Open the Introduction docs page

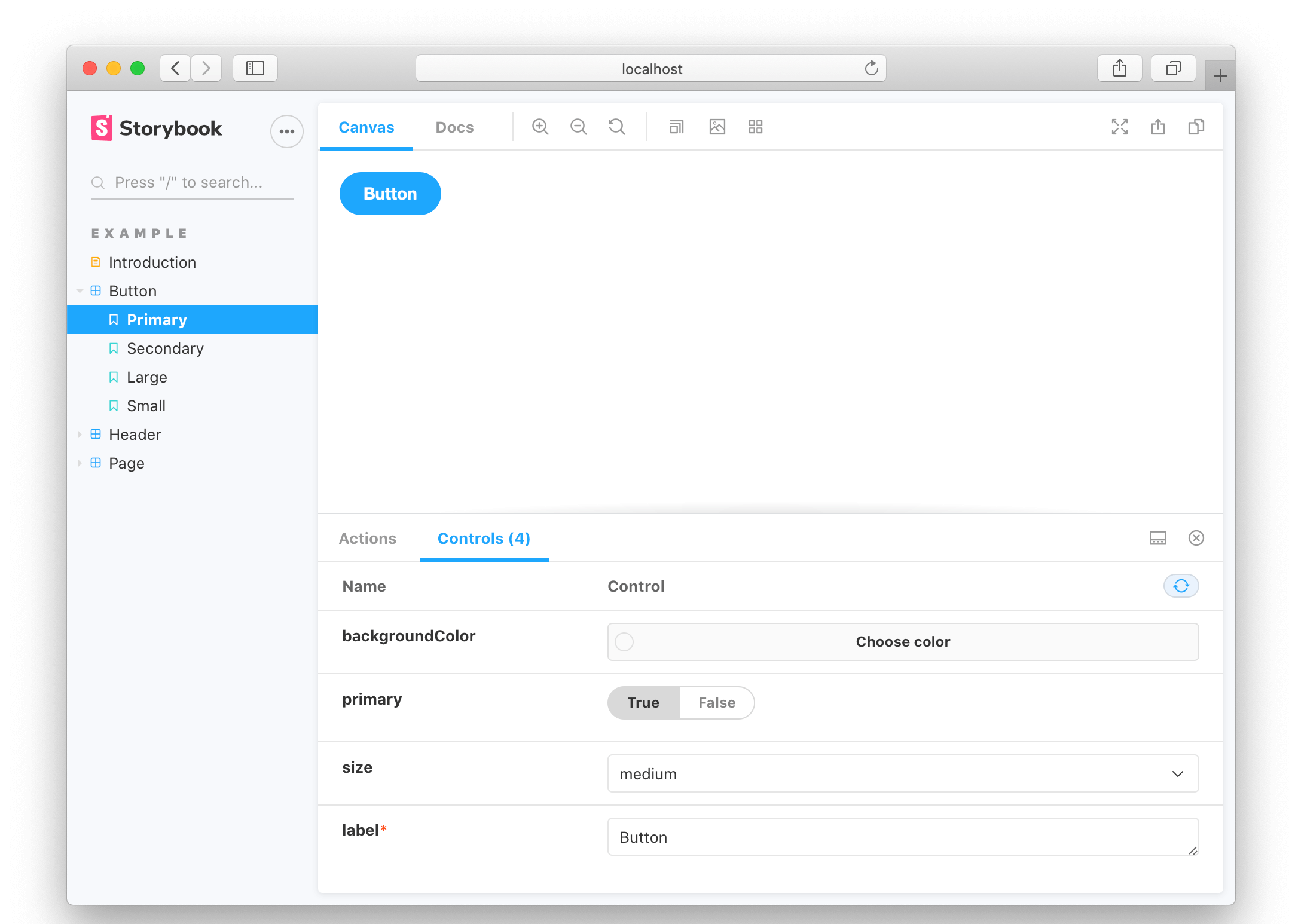tap(152, 262)
